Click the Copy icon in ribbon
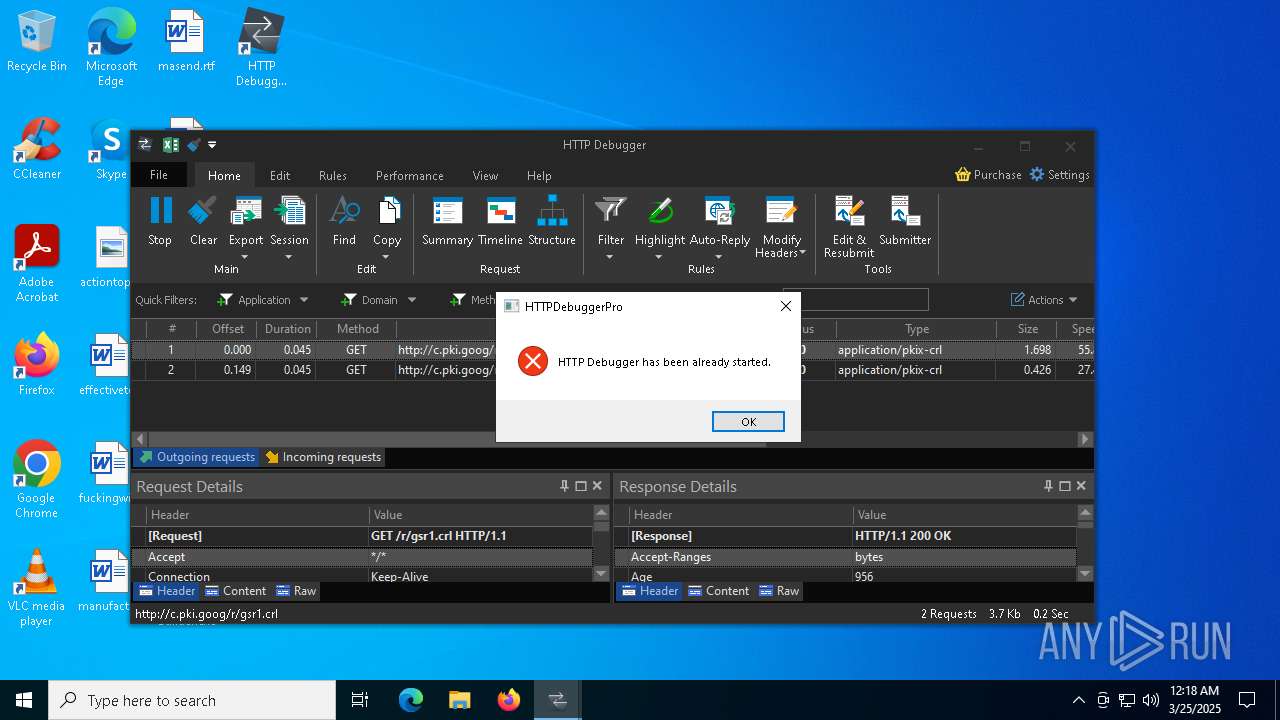The width and height of the screenshot is (1280, 720). tap(388, 211)
